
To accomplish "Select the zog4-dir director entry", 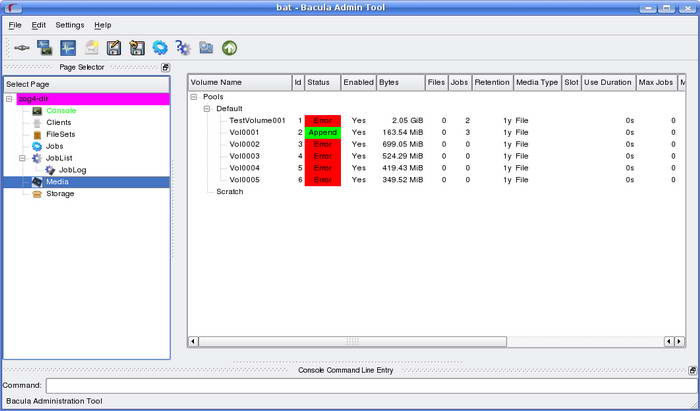I will tap(93, 99).
